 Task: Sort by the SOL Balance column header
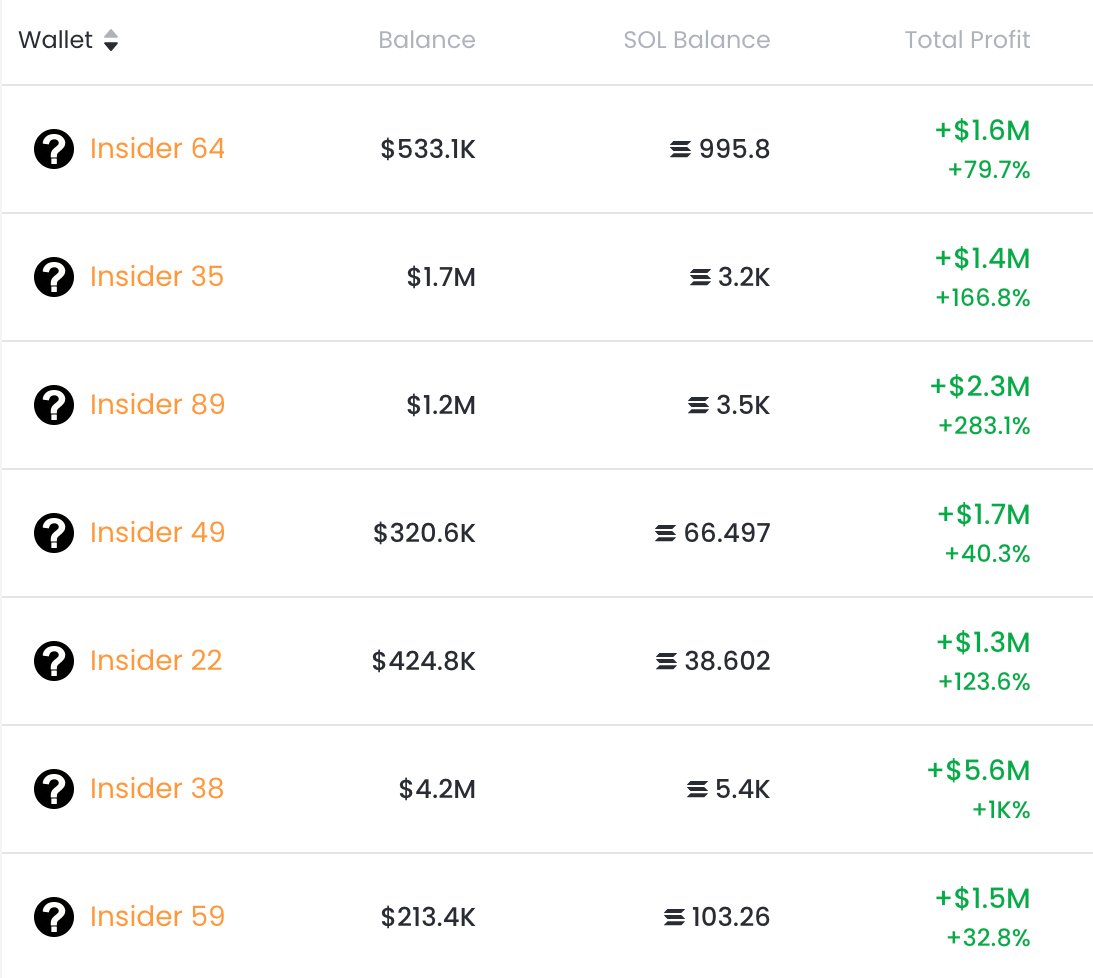[696, 40]
